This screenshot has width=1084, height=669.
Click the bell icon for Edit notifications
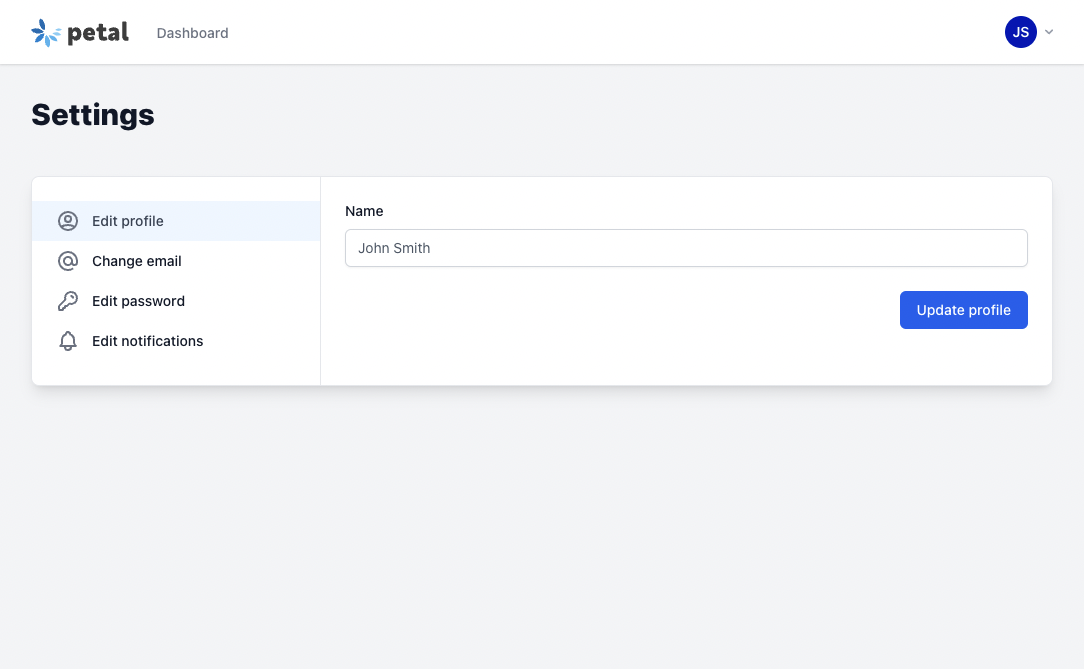tap(68, 341)
